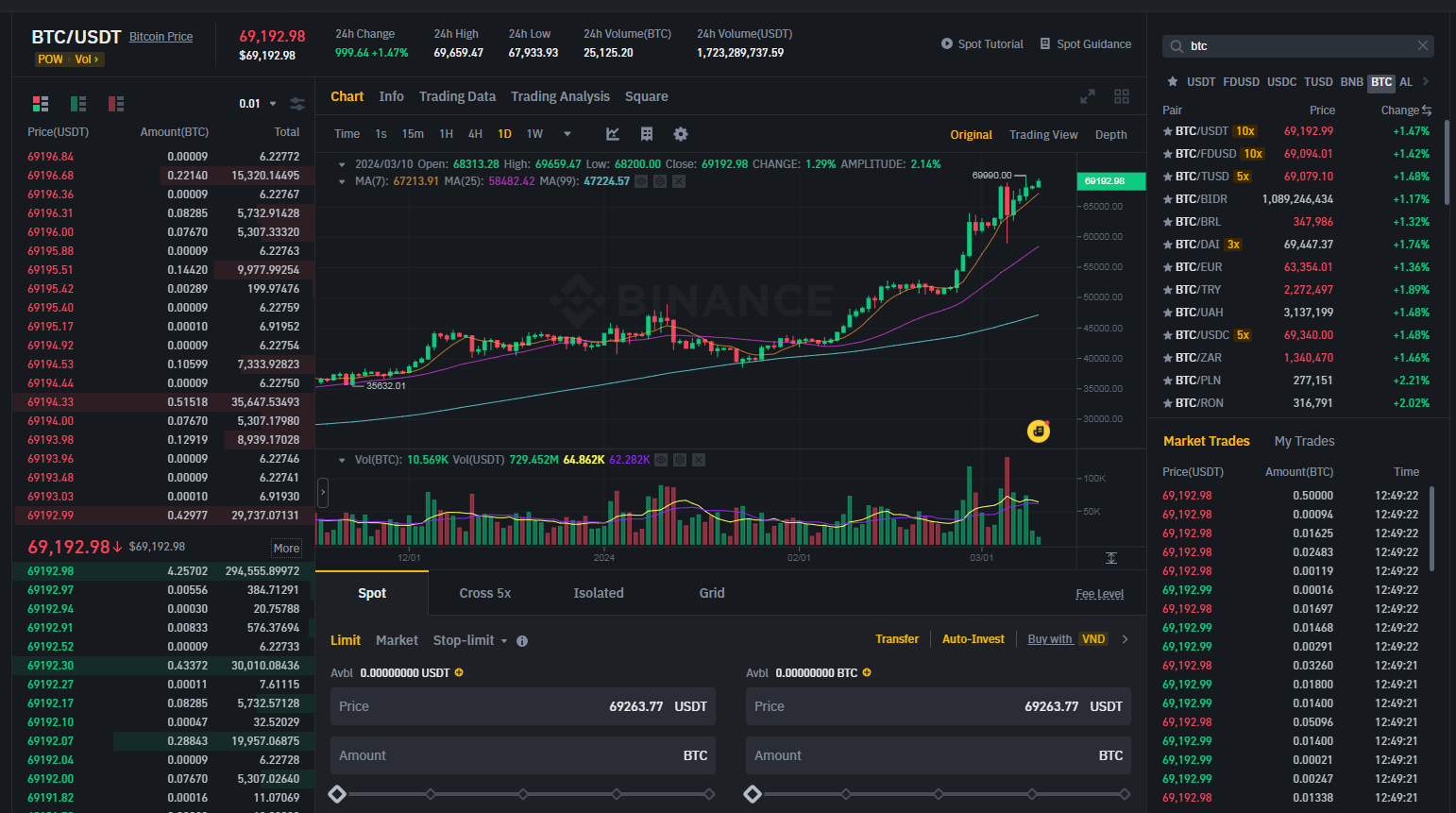1456x813 pixels.
Task: Expand the chart's side drawing panel arrow
Action: coord(322,492)
